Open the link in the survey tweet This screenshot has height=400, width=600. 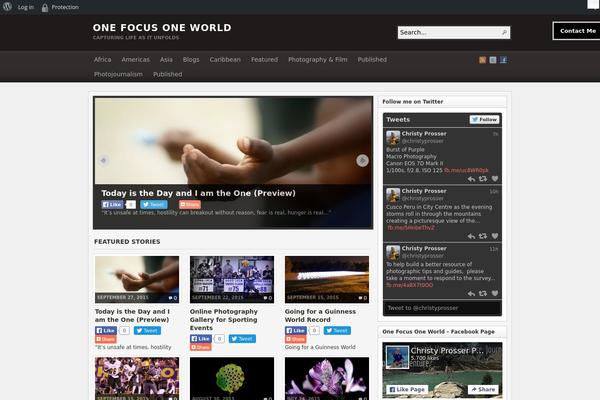coord(410,285)
